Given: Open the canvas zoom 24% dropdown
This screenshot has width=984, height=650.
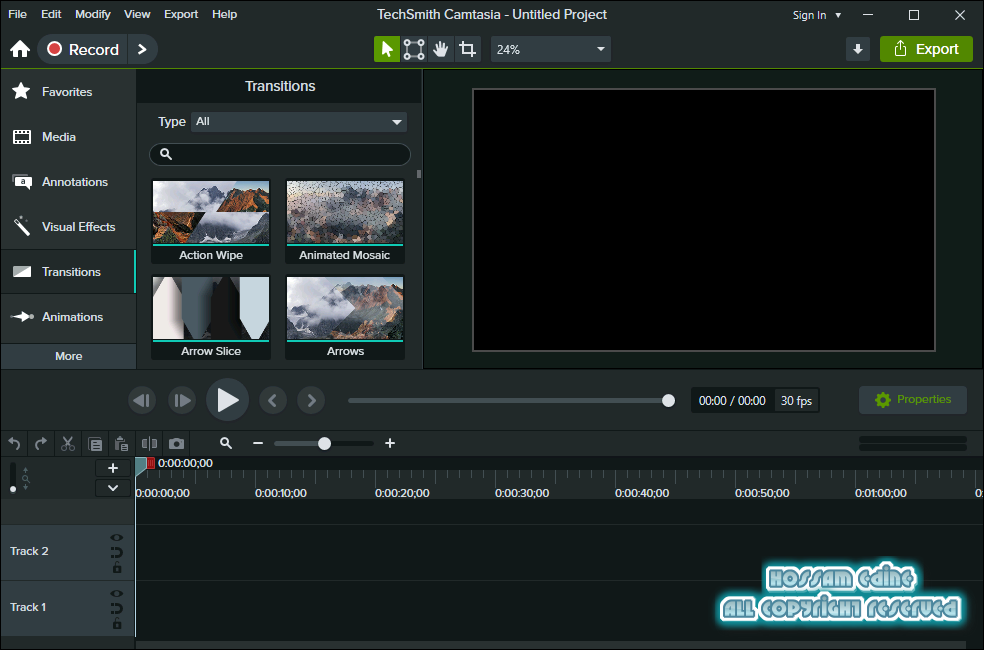Looking at the screenshot, I should click(x=550, y=49).
